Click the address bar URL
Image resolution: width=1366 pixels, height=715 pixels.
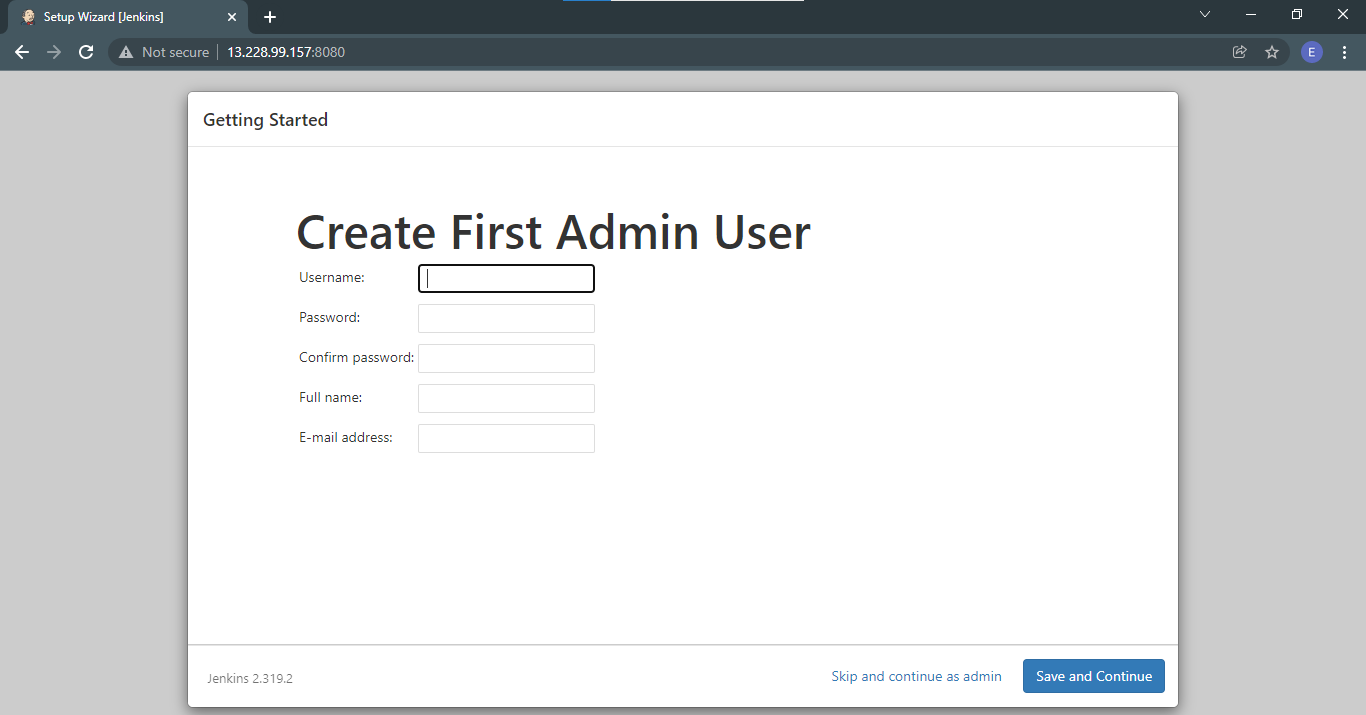click(x=286, y=52)
